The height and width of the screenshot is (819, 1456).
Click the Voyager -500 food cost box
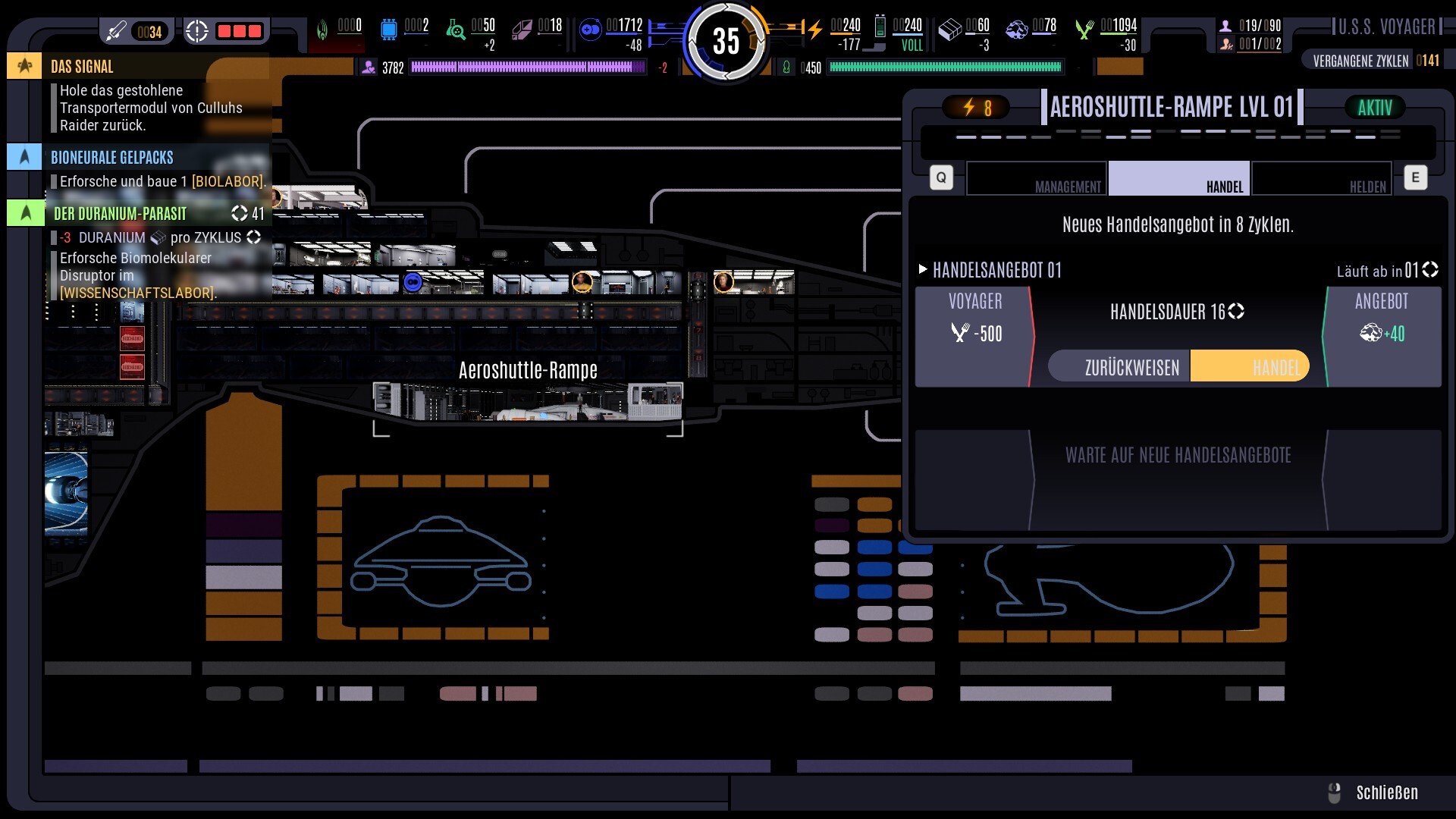tap(974, 336)
